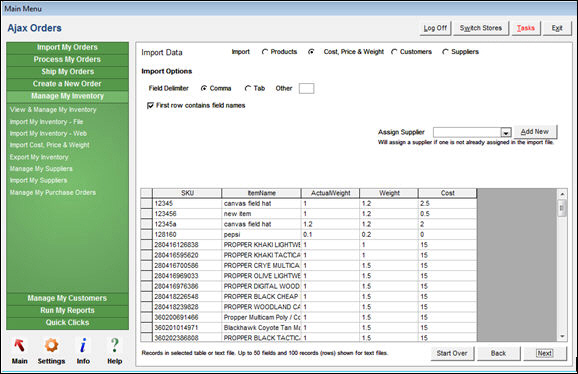Toggle First row contains field names checkbox

click(150, 106)
